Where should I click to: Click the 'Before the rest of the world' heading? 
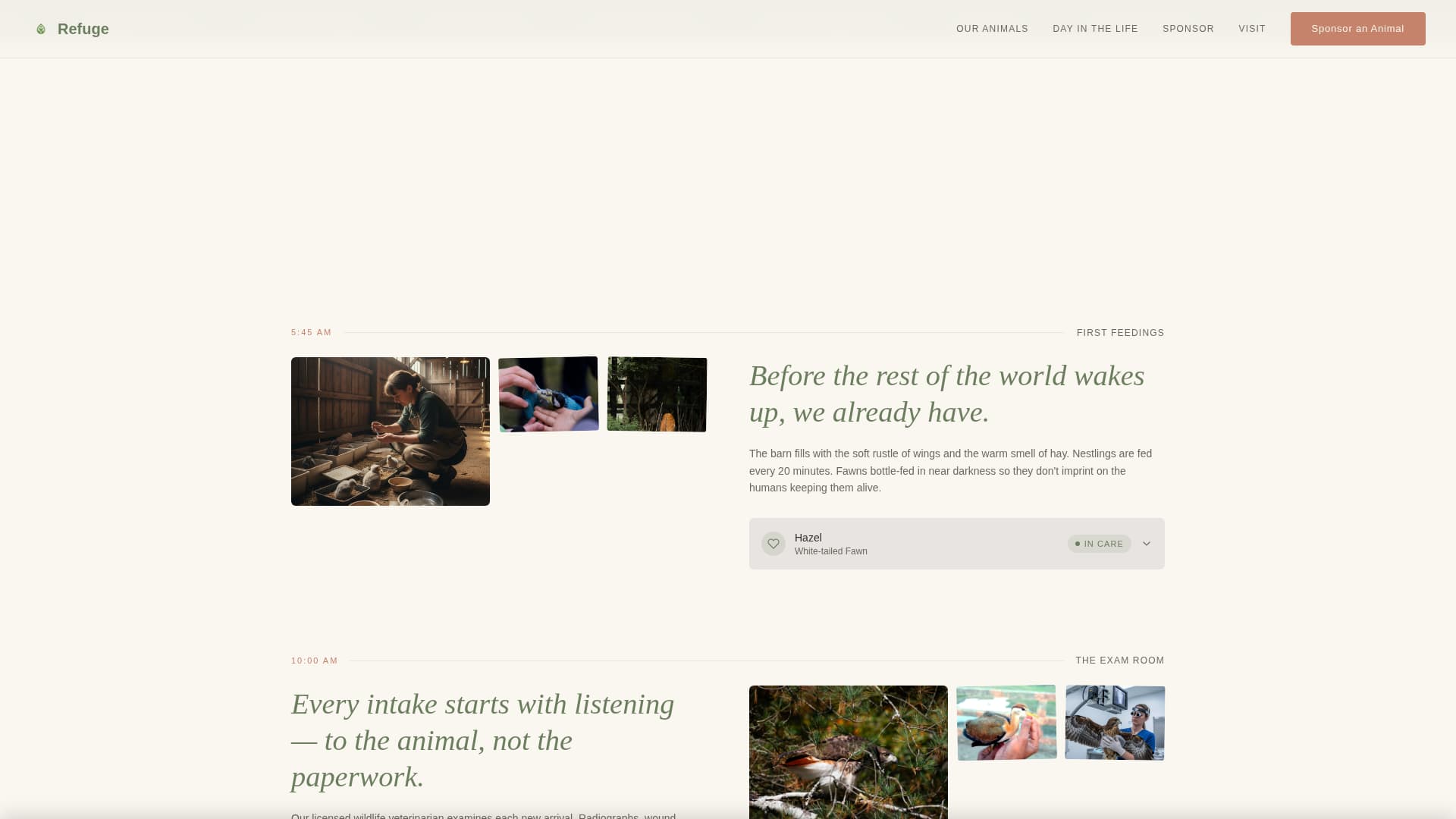(x=947, y=394)
